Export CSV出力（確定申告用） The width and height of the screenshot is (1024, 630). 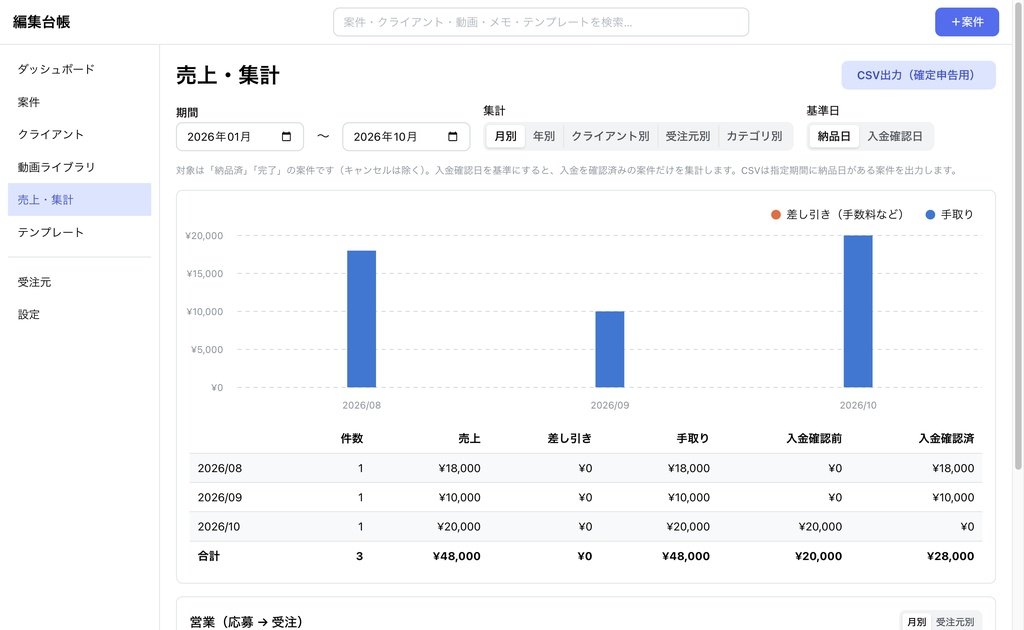coord(918,75)
